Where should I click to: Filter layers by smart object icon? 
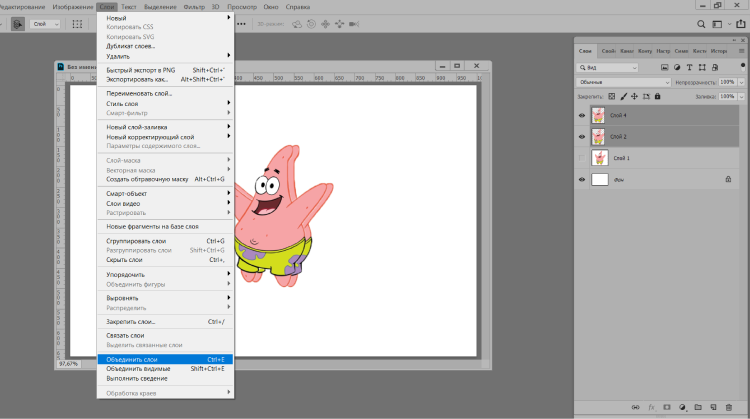point(715,67)
